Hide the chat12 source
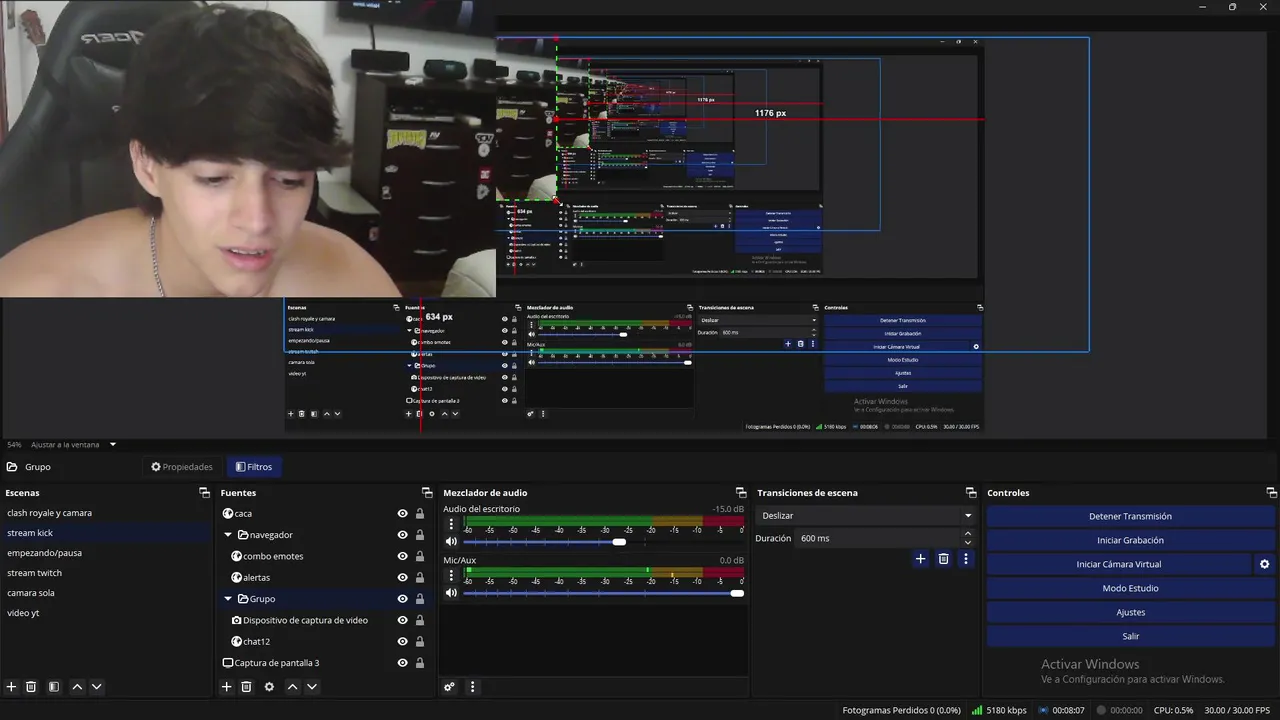Screen dimensions: 1280x720 (402, 642)
